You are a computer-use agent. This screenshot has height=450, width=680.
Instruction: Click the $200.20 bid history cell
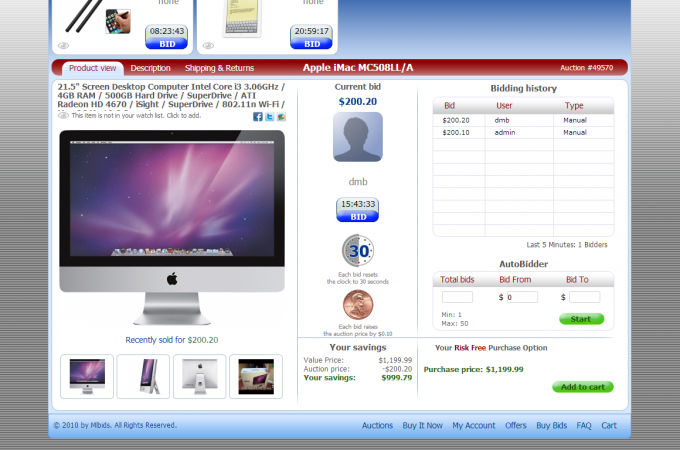click(456, 120)
